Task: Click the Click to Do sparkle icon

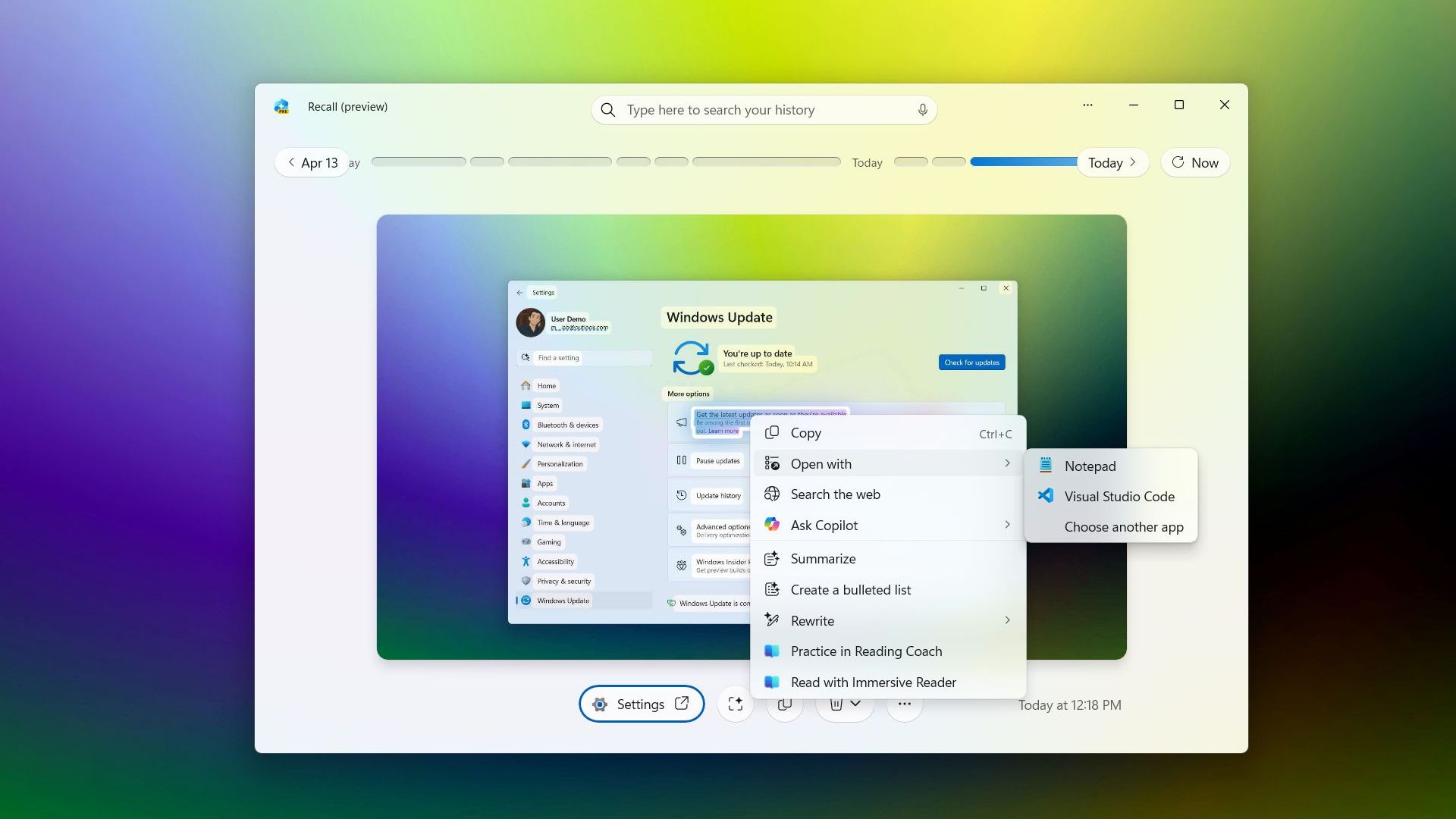Action: [x=735, y=704]
